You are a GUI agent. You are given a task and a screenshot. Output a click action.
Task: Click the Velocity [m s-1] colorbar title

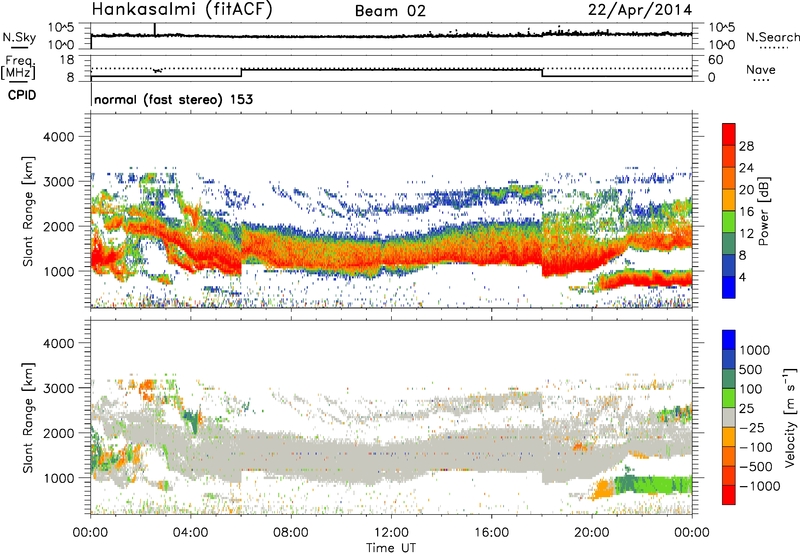(790, 417)
